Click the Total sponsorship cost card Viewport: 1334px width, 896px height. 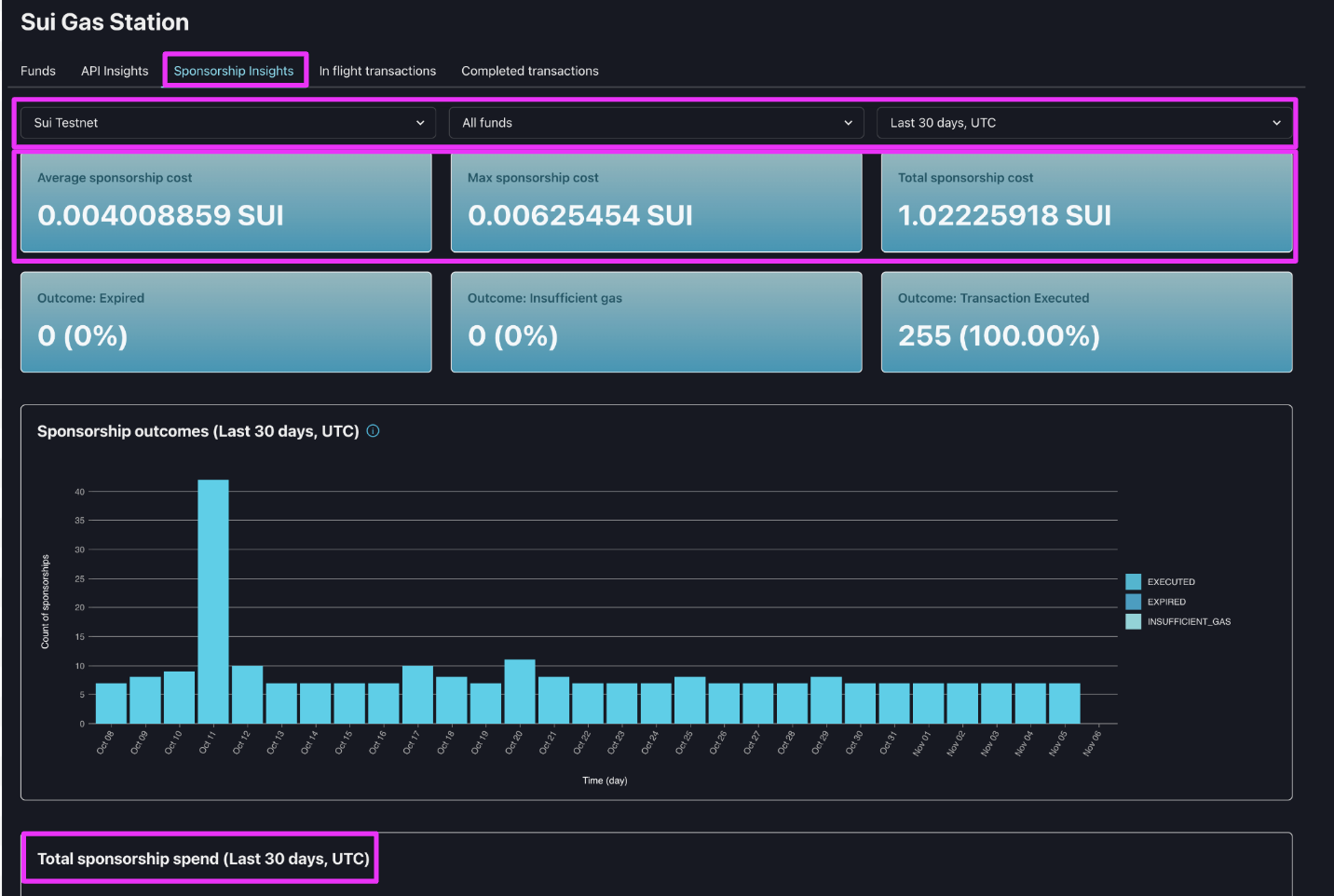click(1087, 203)
